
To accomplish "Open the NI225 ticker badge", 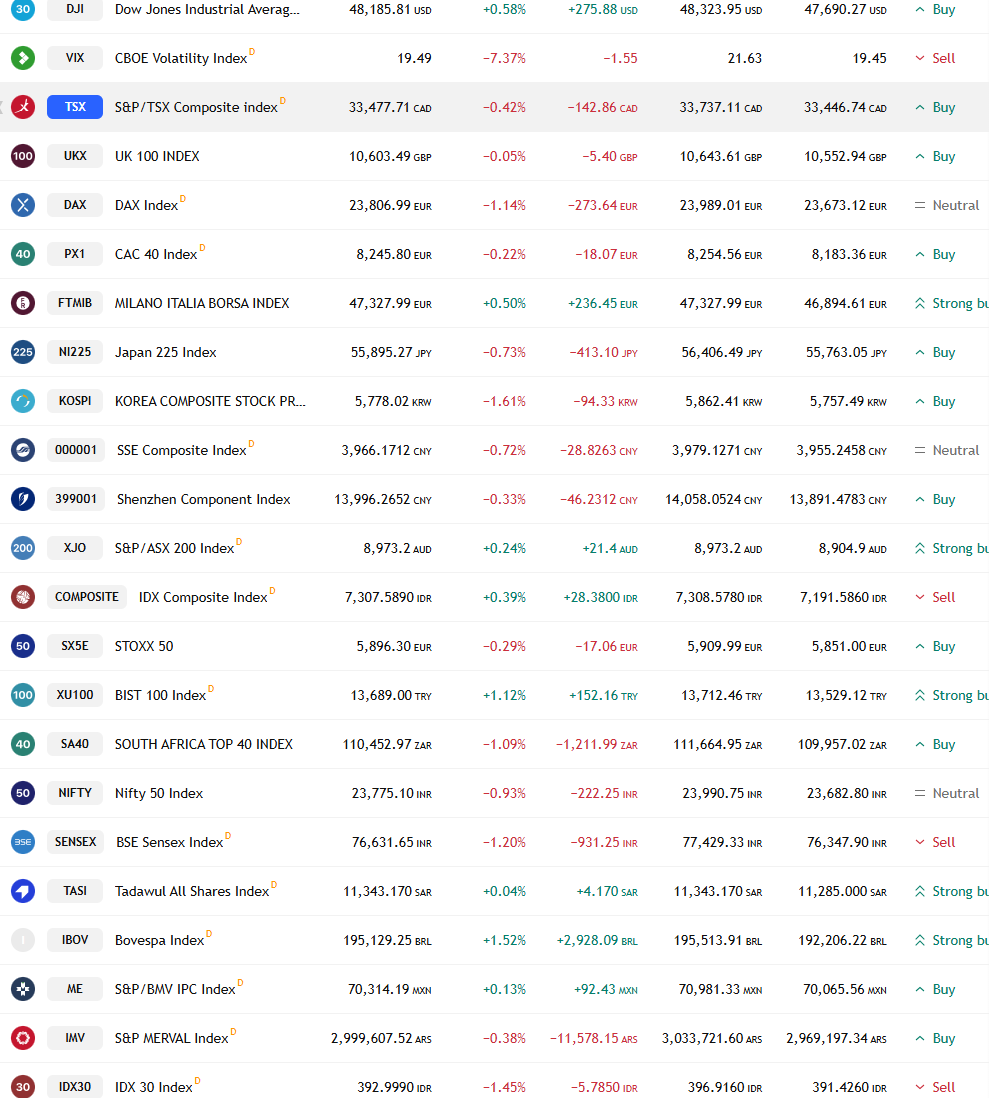I will (75, 352).
